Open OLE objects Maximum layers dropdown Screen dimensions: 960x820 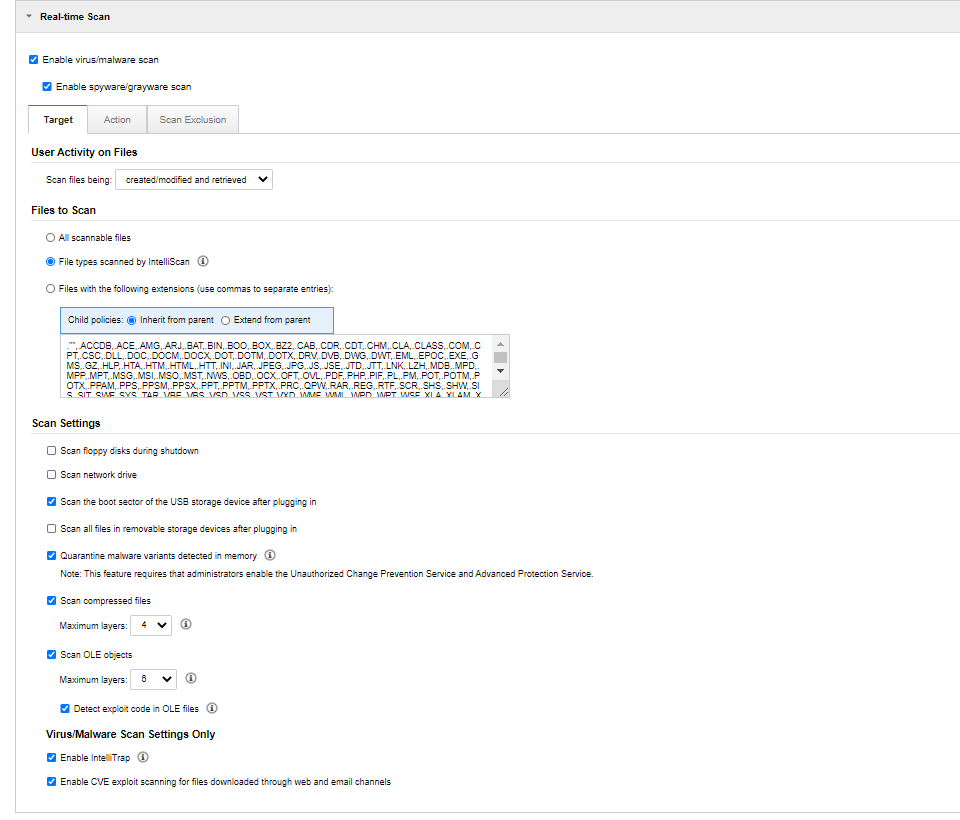(x=154, y=679)
